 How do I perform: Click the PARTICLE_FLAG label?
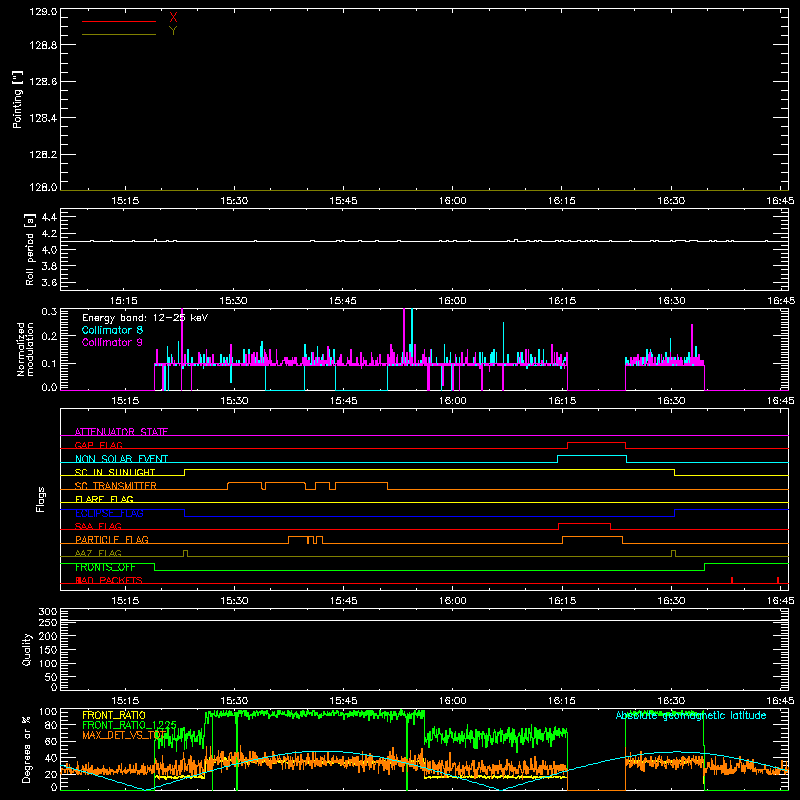tap(112, 539)
